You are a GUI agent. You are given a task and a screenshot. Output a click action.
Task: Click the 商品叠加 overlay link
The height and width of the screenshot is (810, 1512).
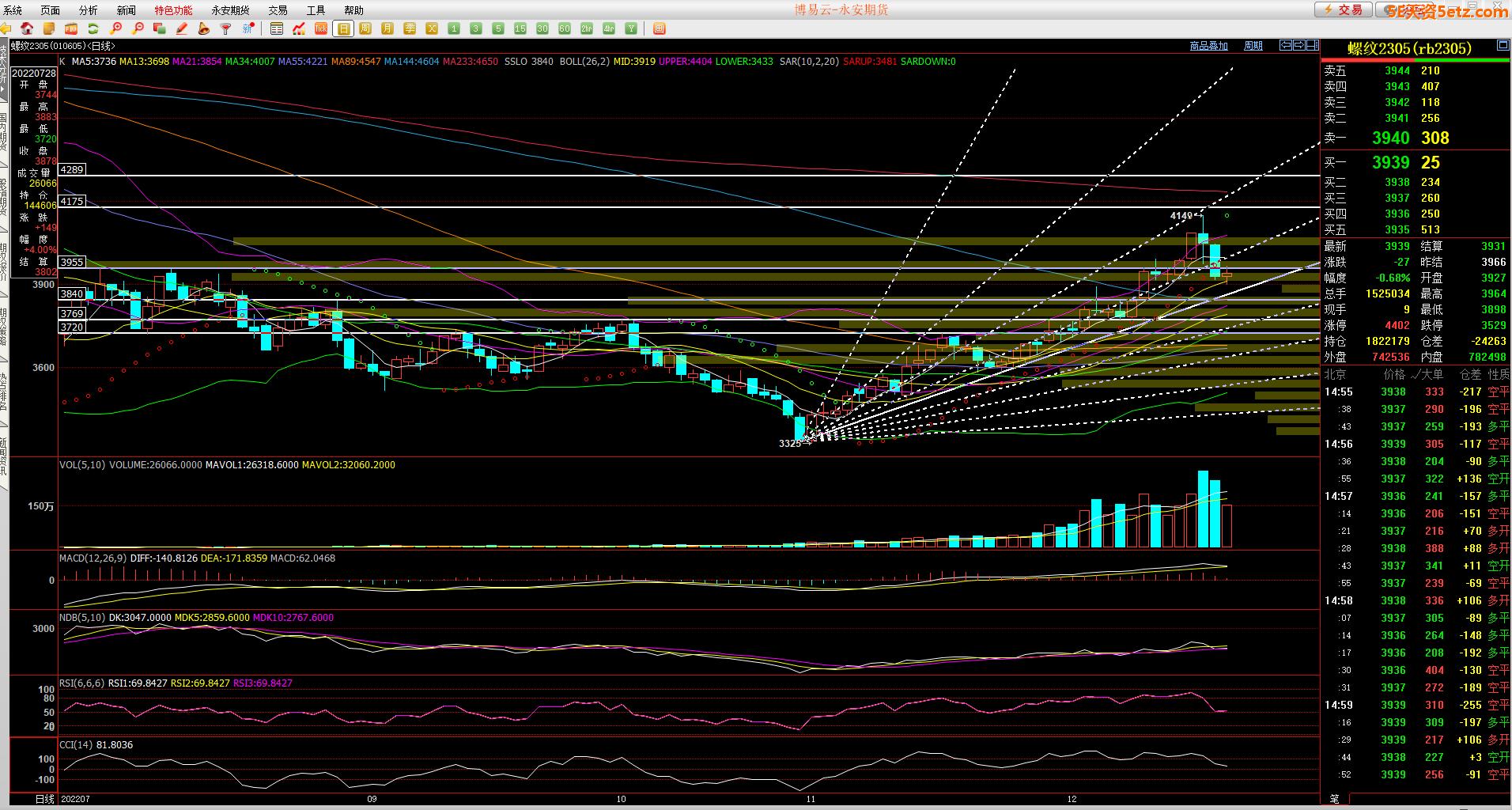(x=1208, y=46)
